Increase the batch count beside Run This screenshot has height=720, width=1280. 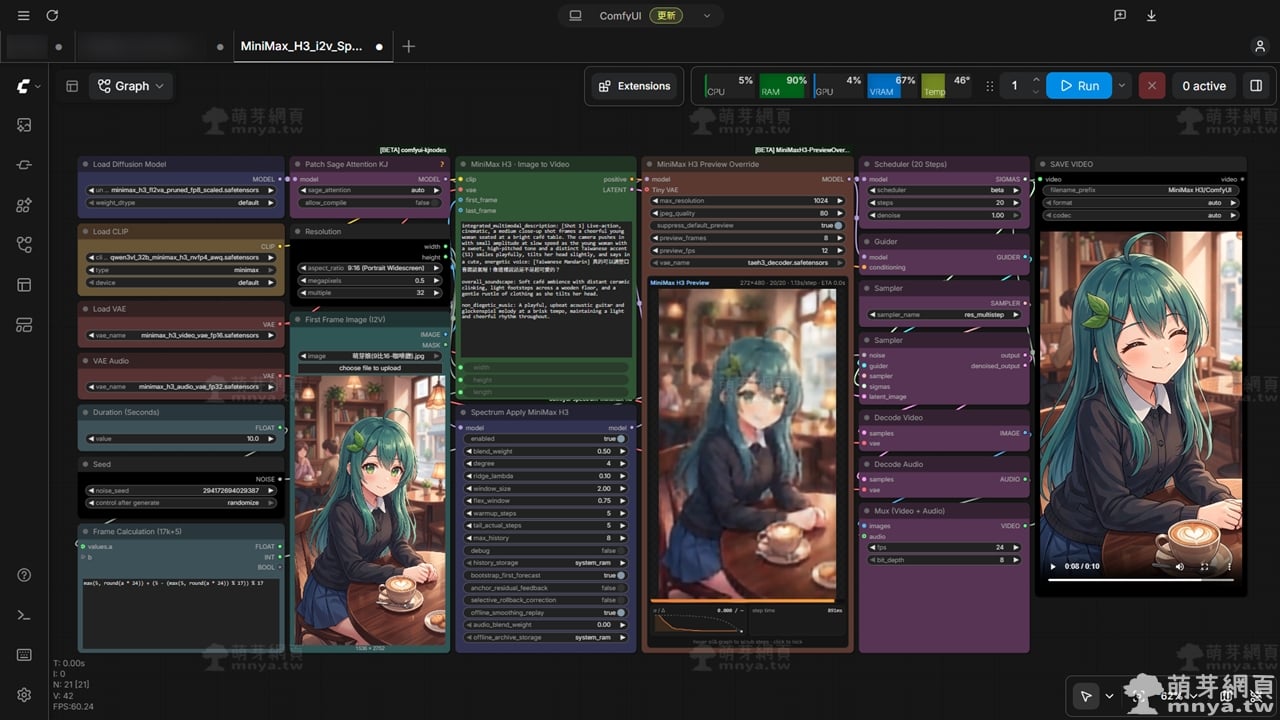click(x=1036, y=80)
